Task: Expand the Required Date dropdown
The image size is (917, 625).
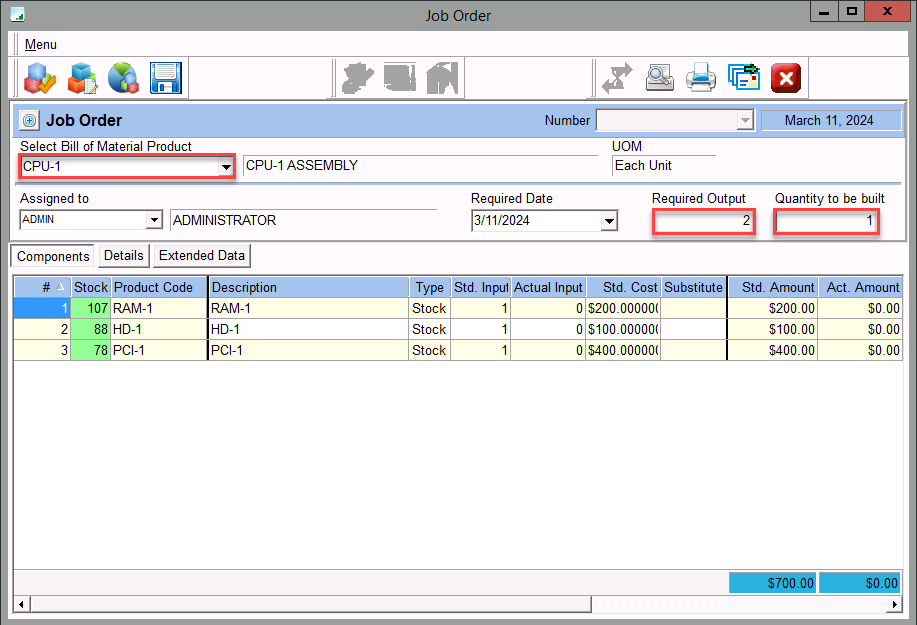Action: pos(609,221)
